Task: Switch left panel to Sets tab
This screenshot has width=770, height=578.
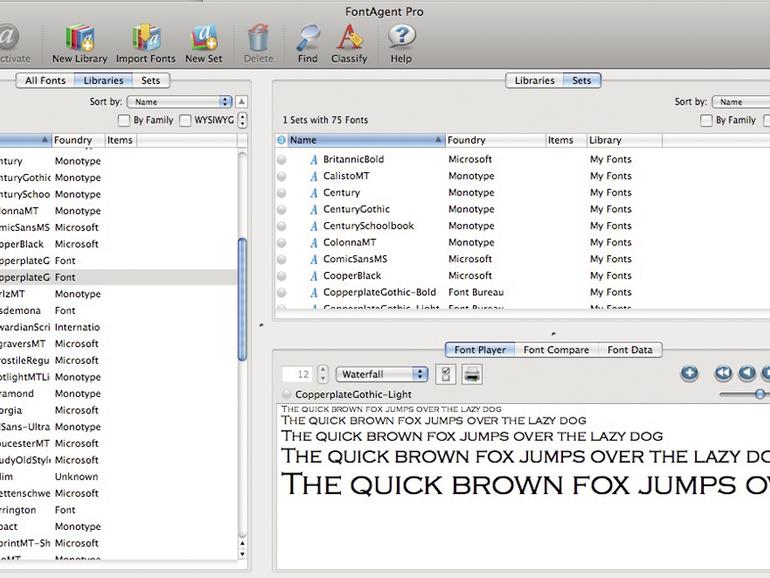Action: tap(151, 81)
